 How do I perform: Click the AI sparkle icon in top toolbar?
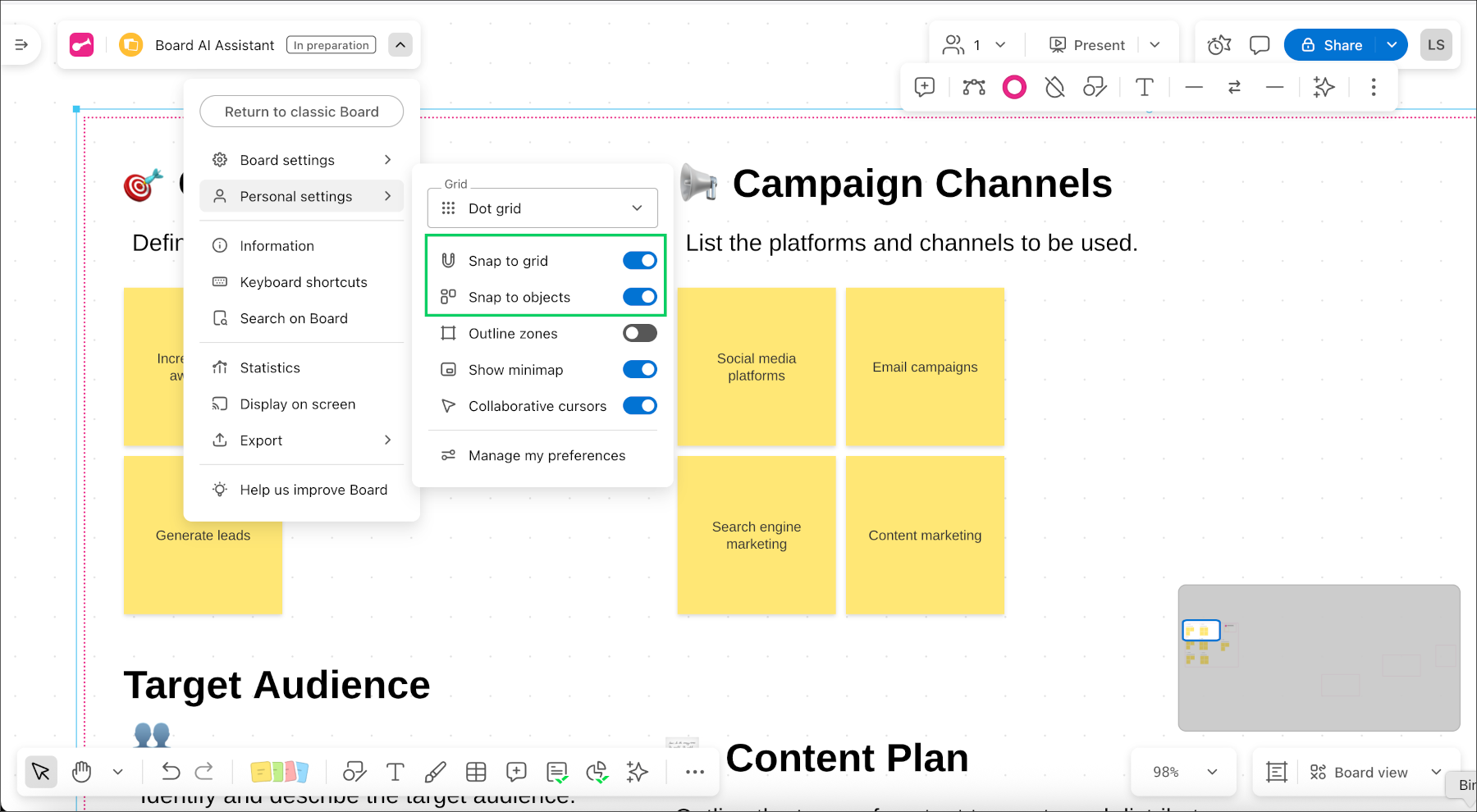coord(1324,87)
